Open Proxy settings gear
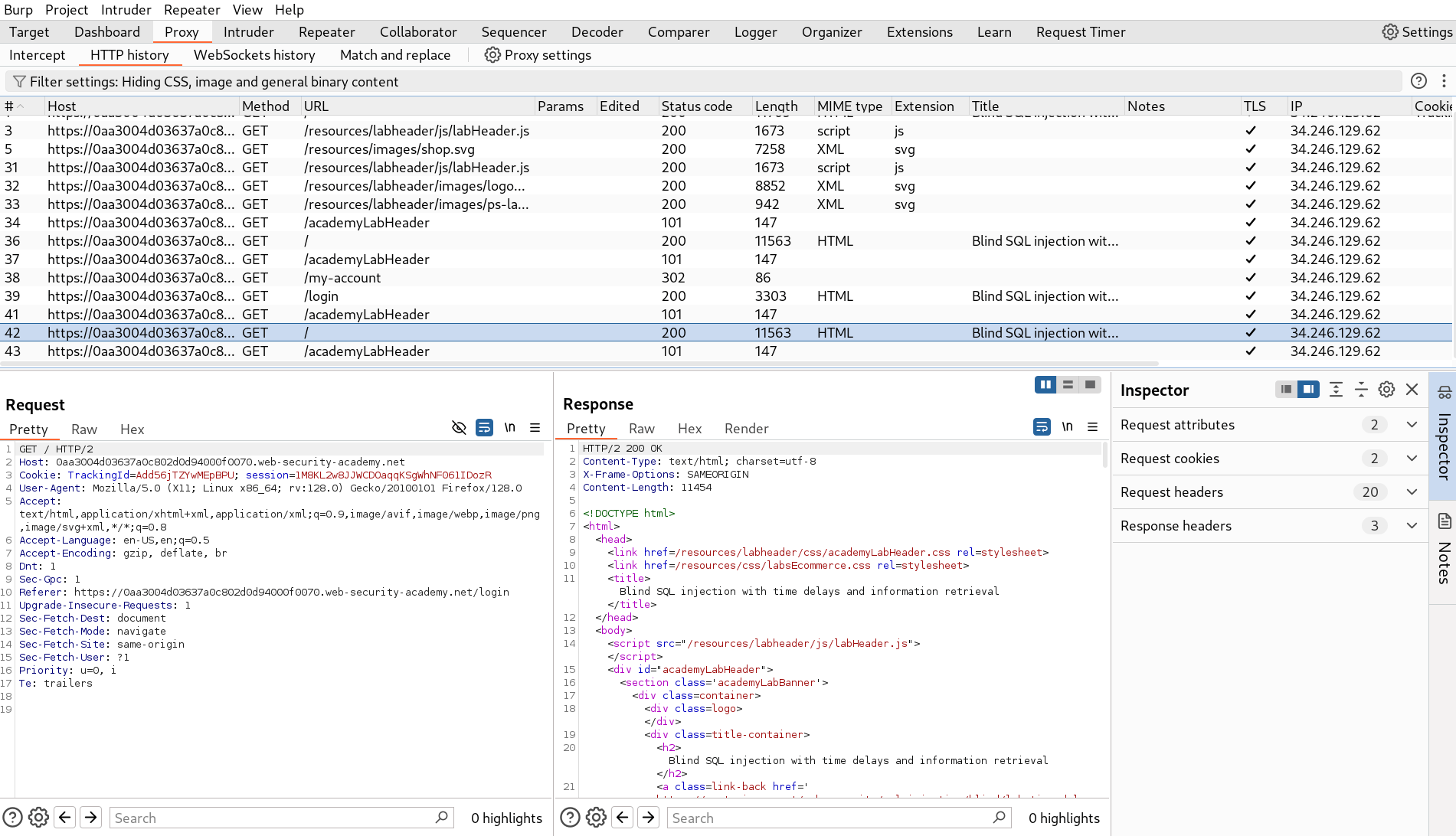1456x836 pixels. (x=538, y=54)
